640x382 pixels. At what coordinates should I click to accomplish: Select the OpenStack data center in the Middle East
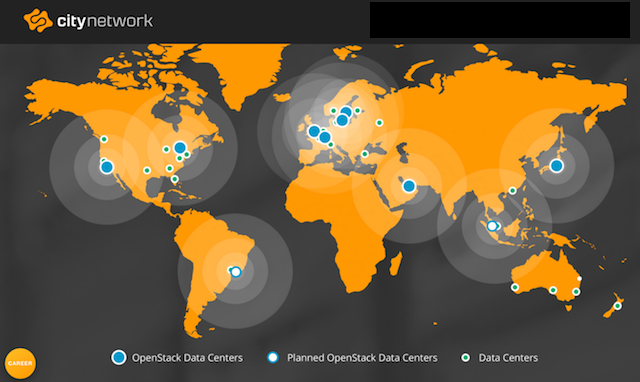click(x=409, y=187)
